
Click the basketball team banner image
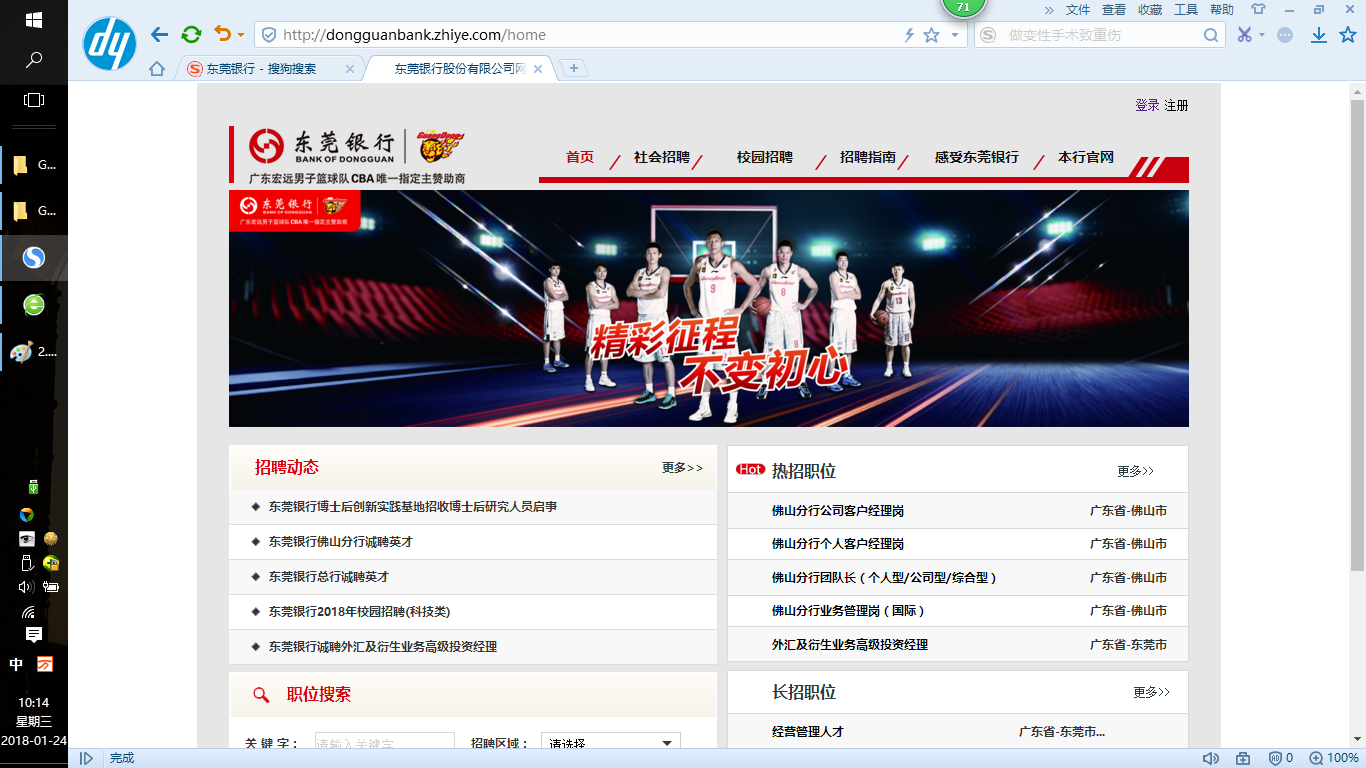[x=709, y=308]
